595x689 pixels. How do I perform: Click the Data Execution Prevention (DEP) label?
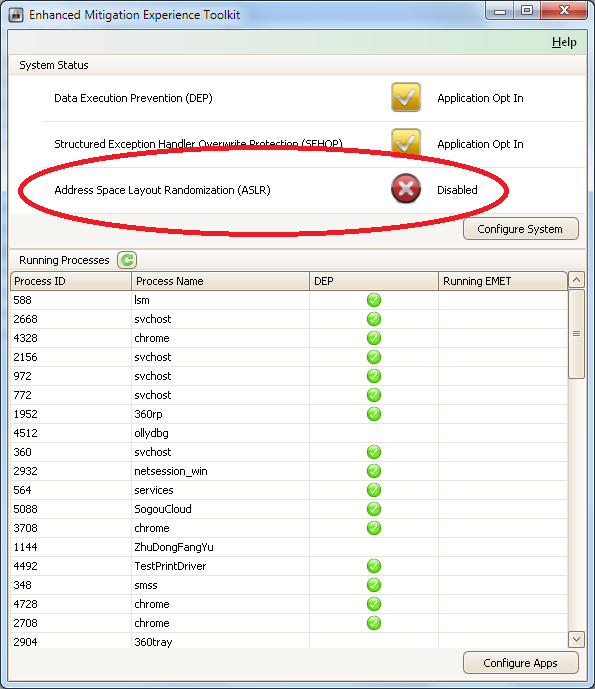pyautogui.click(x=133, y=98)
